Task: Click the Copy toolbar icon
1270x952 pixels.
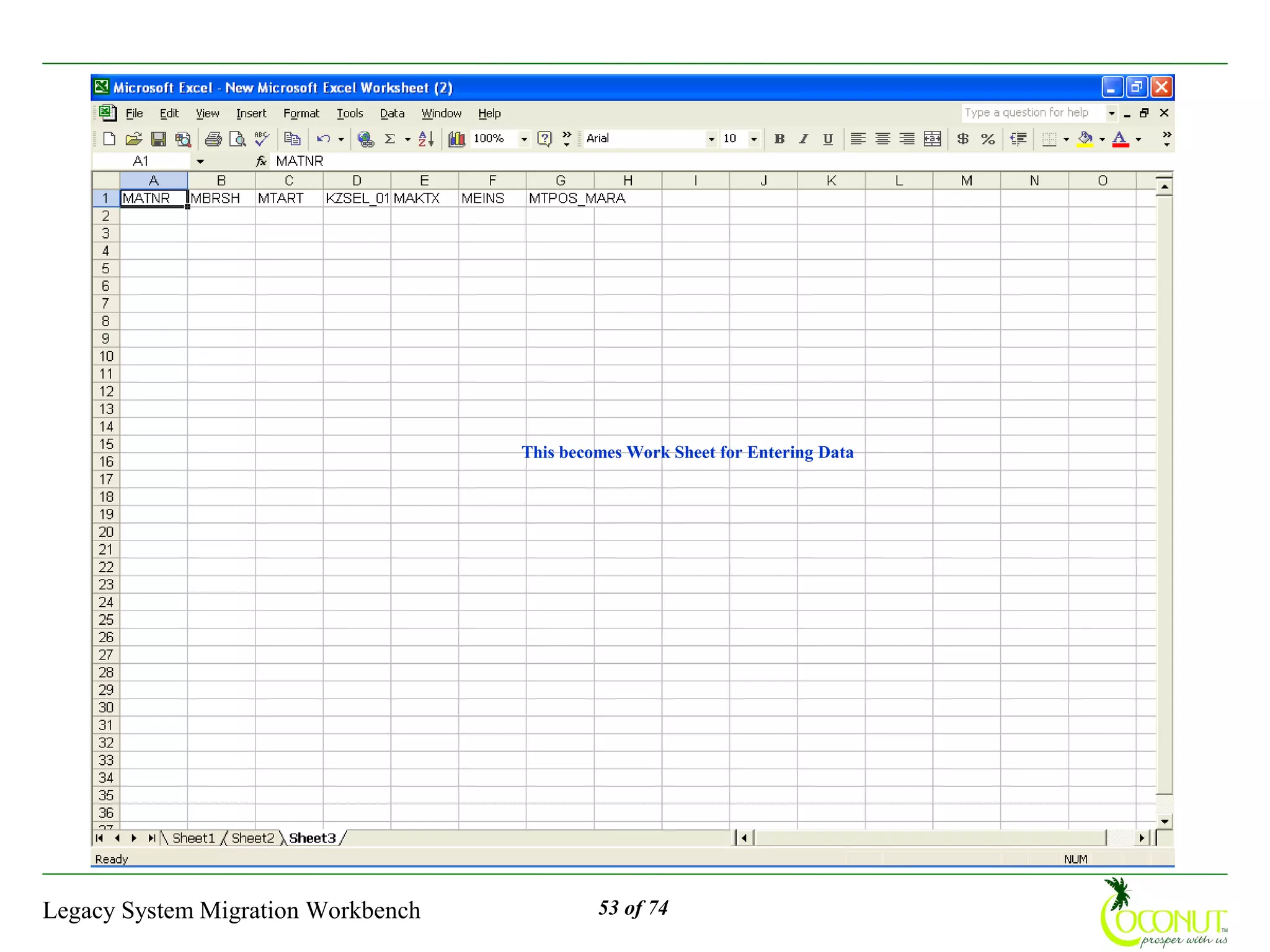Action: click(x=292, y=139)
